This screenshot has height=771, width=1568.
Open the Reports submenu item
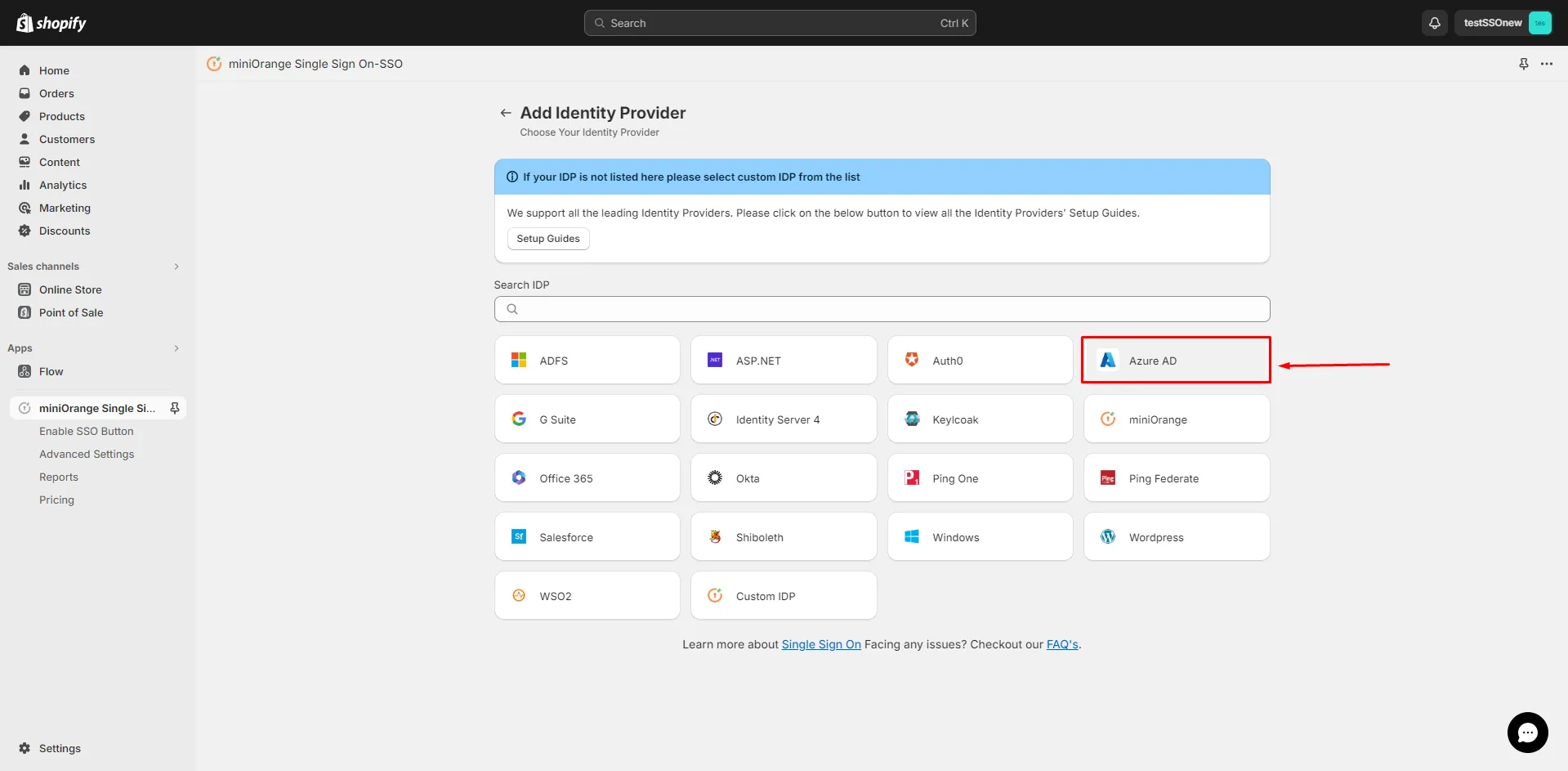point(59,477)
